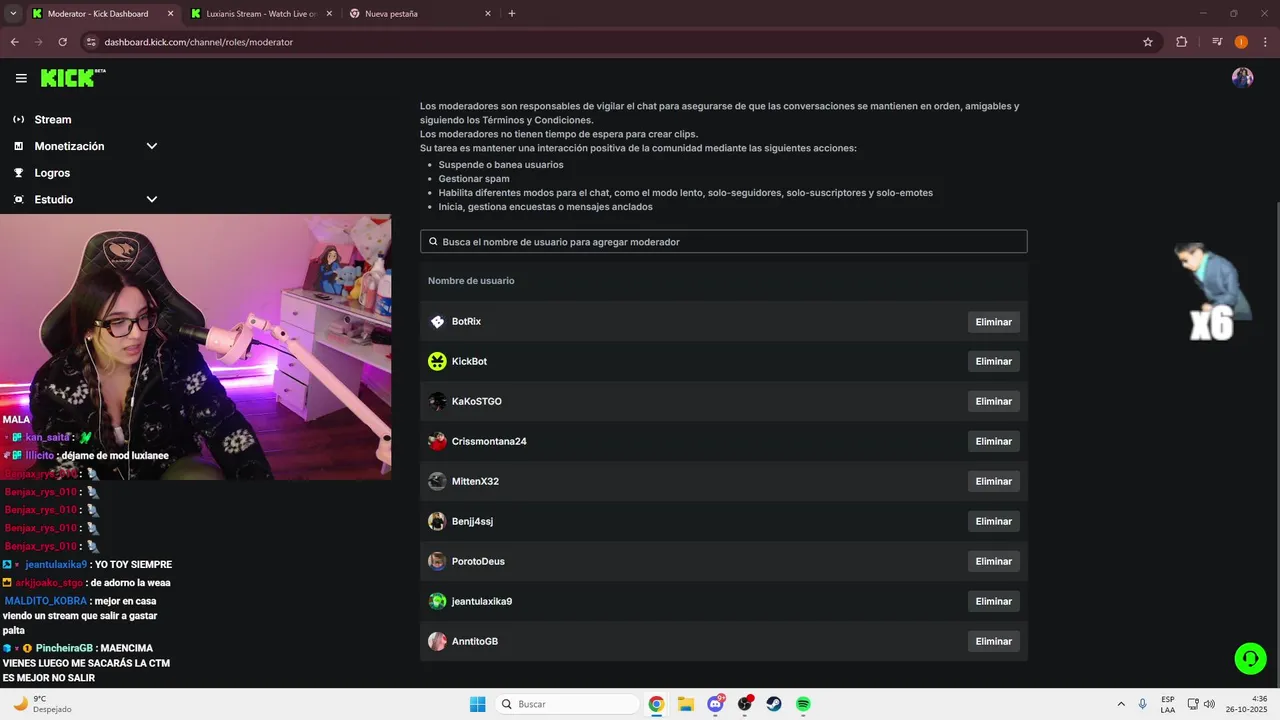Open File Explorer from the taskbar
Image resolution: width=1280 pixels, height=720 pixels.
click(x=686, y=704)
